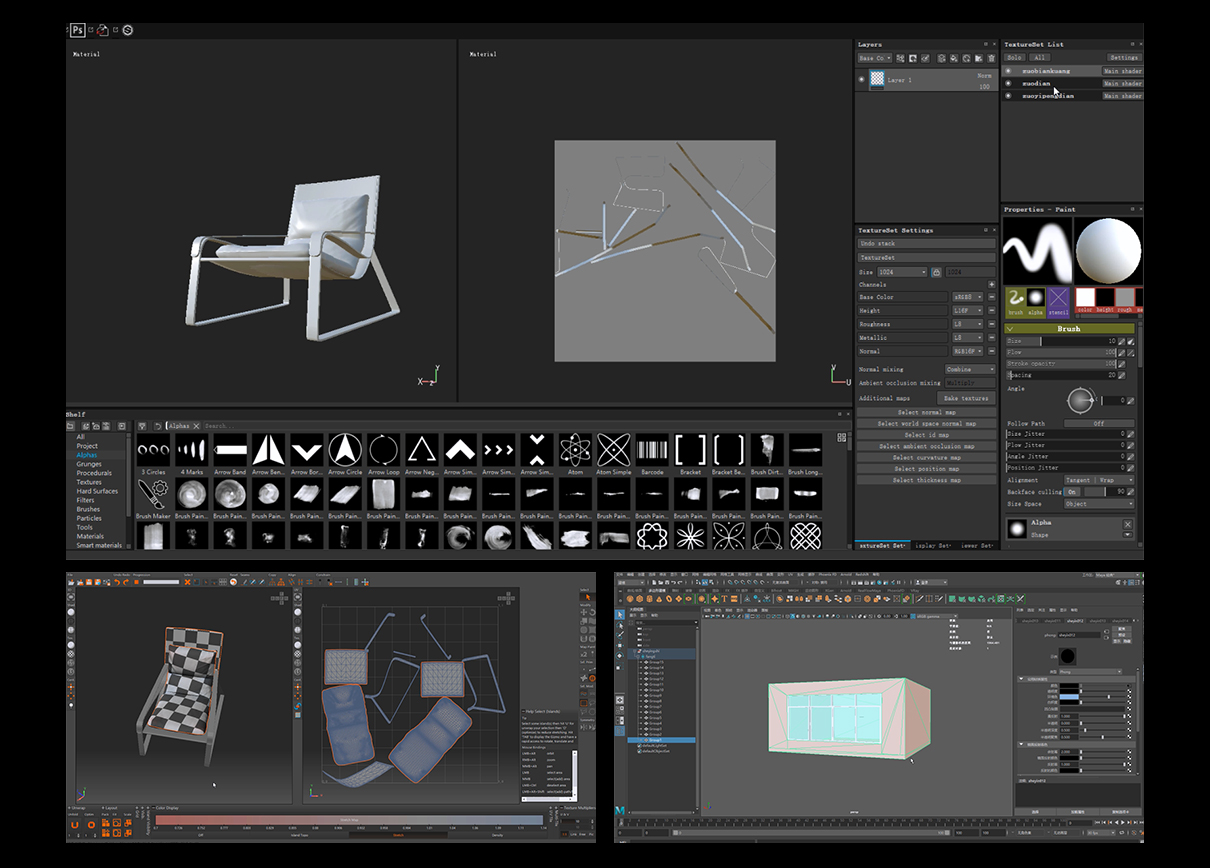Click the Photoshop export icon in the top bar
The width and height of the screenshot is (1210, 868).
pyautogui.click(x=76, y=30)
